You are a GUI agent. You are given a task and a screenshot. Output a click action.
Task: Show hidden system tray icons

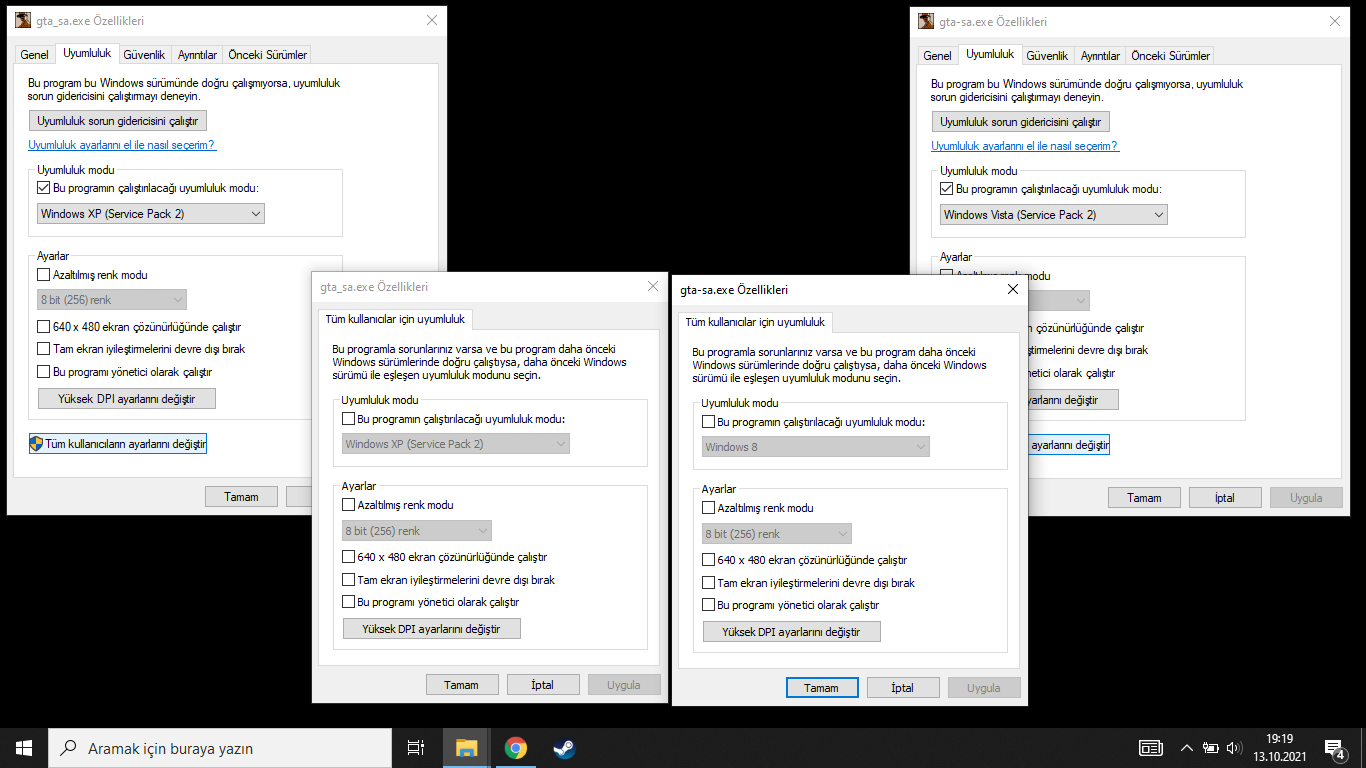1187,748
